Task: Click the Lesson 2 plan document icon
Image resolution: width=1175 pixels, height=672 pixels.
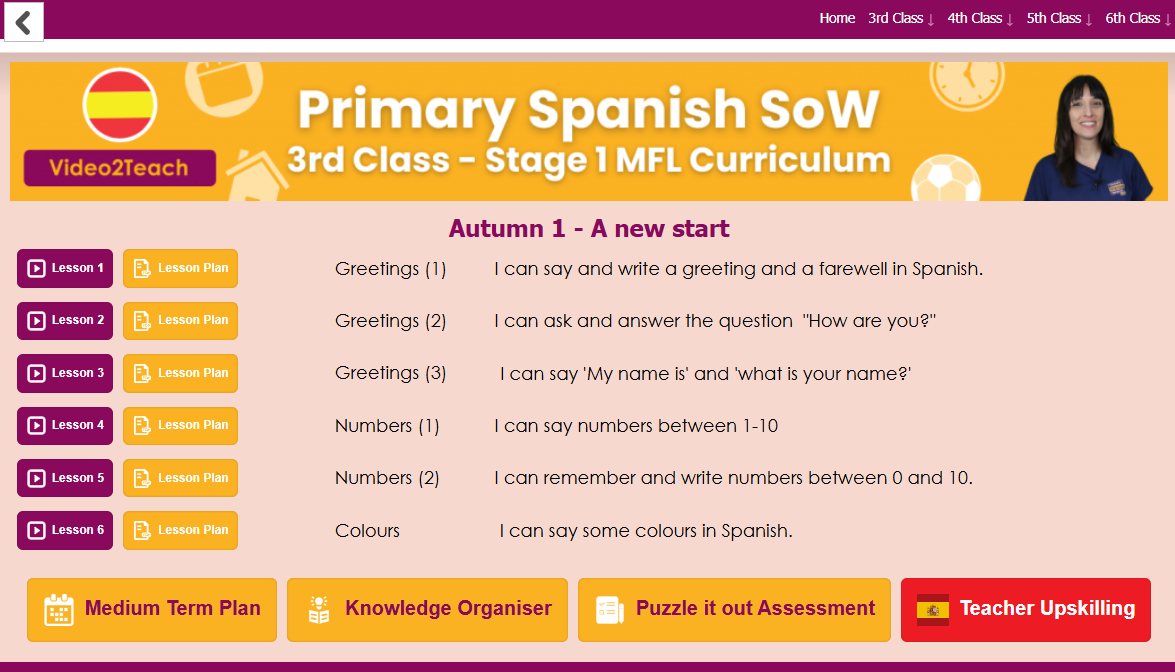Action: (x=142, y=321)
